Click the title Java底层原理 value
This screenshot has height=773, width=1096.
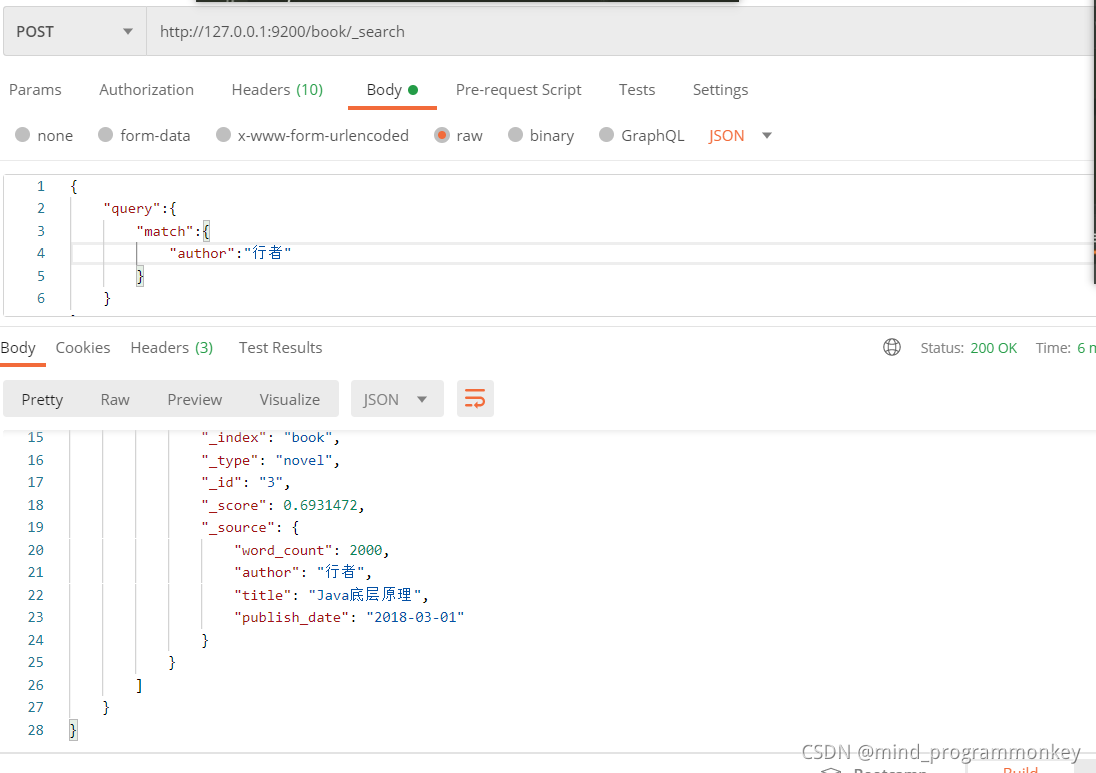tap(365, 595)
